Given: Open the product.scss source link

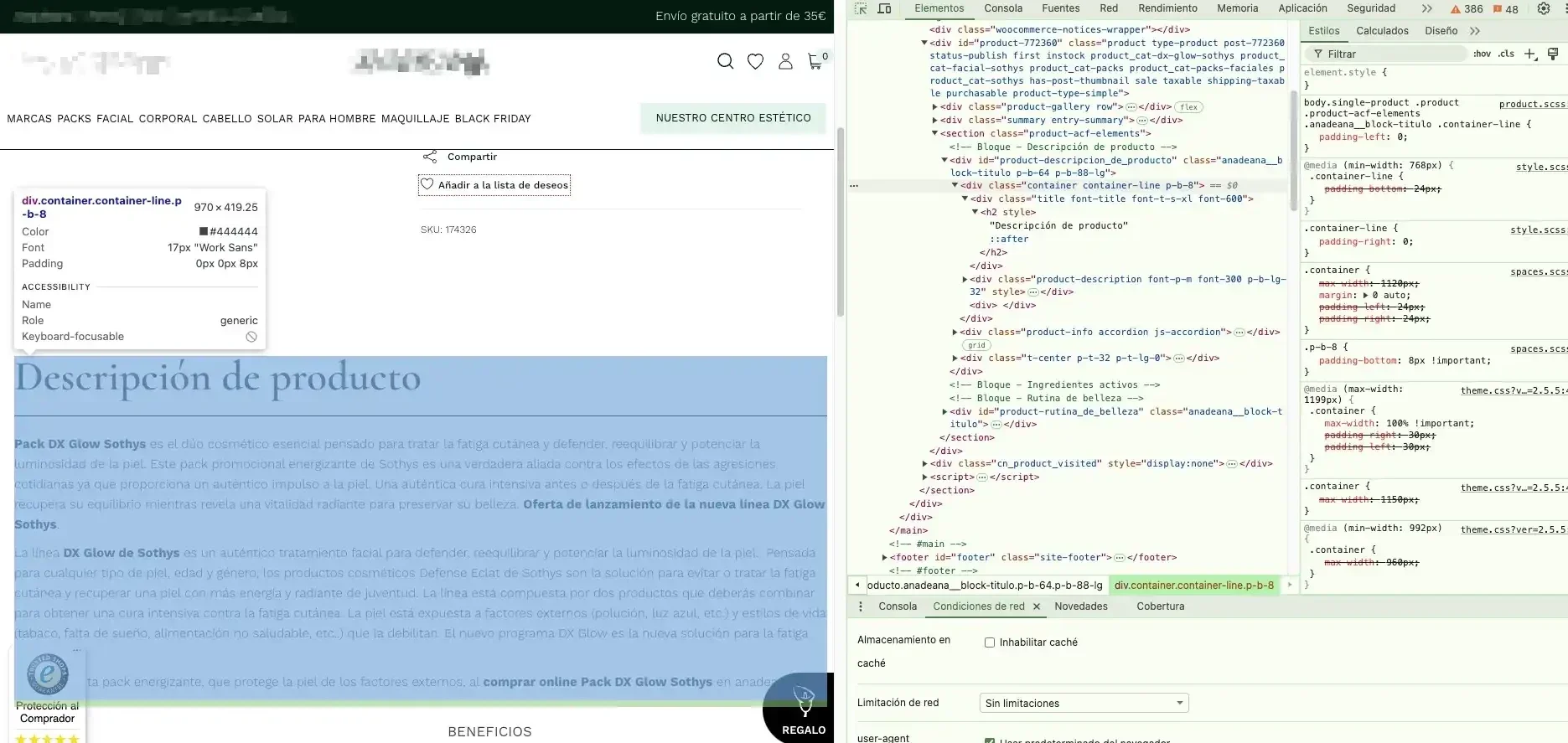Looking at the screenshot, I should 1532,104.
